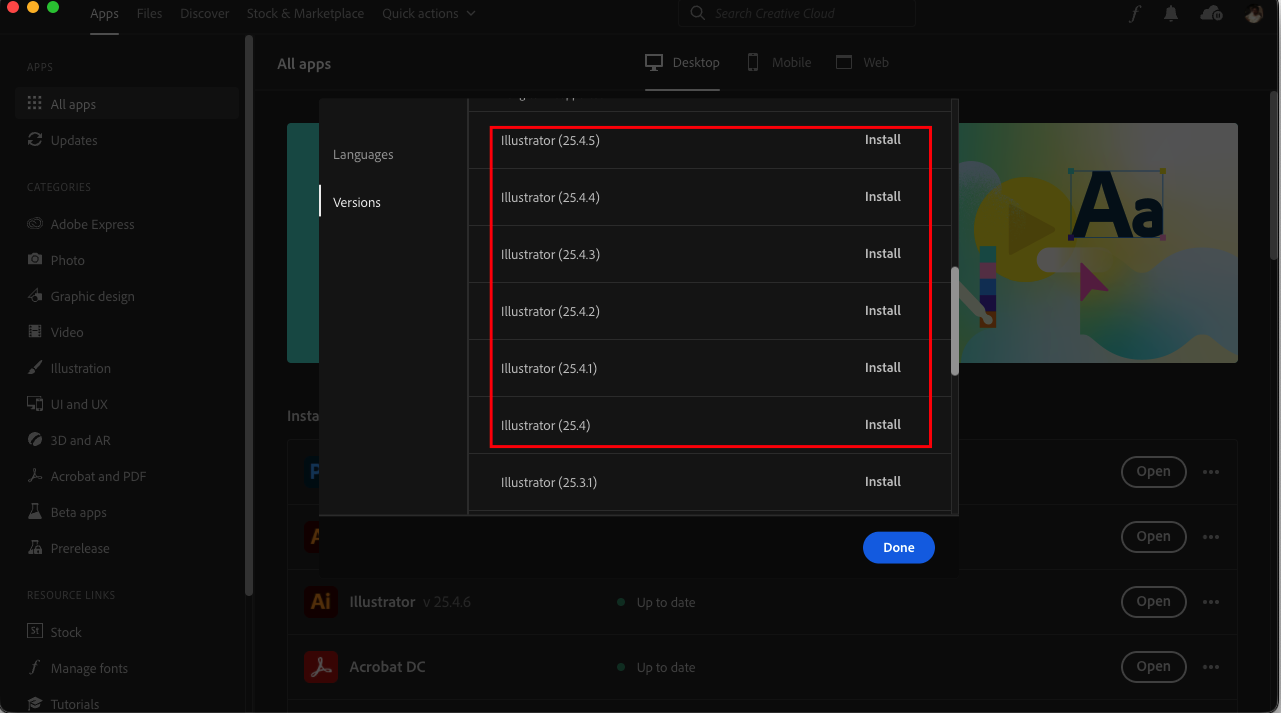Select the Versions tab in dialog
The height and width of the screenshot is (713, 1281).
[356, 202]
